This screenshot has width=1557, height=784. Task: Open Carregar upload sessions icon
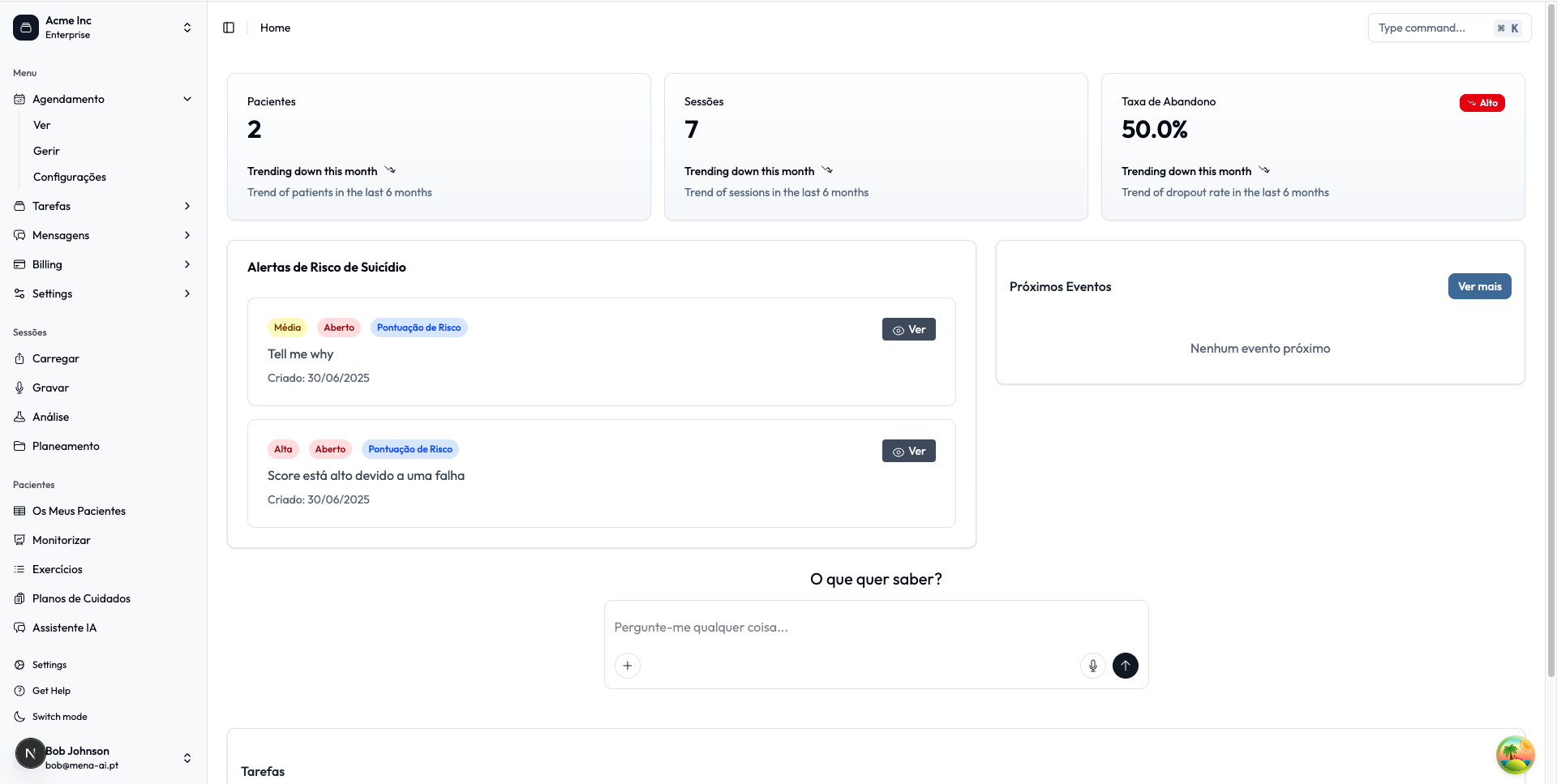(x=19, y=358)
